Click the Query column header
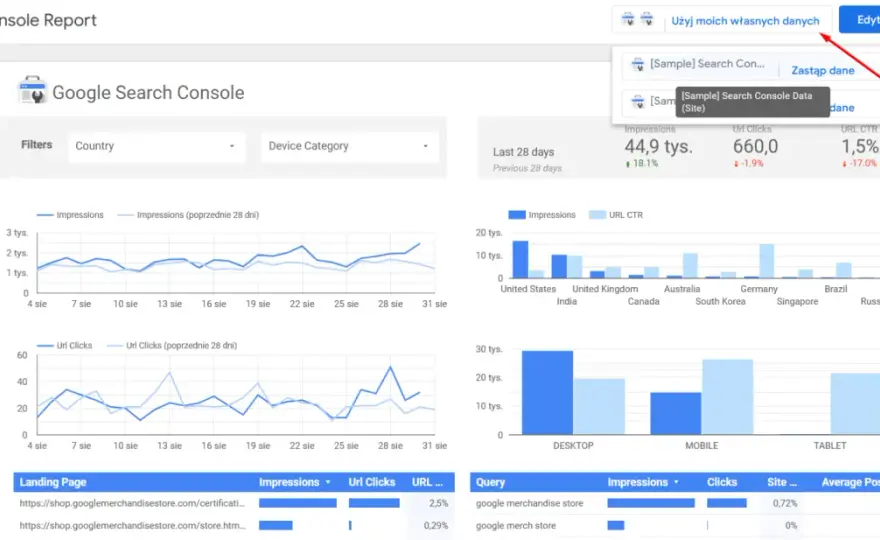880x540 pixels. click(x=491, y=482)
